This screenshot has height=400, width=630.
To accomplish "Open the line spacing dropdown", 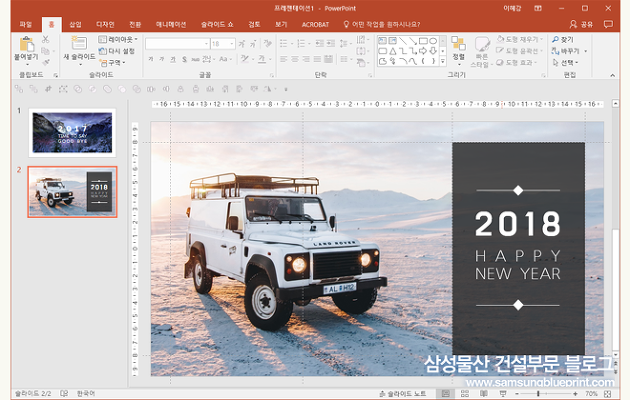I will (345, 43).
